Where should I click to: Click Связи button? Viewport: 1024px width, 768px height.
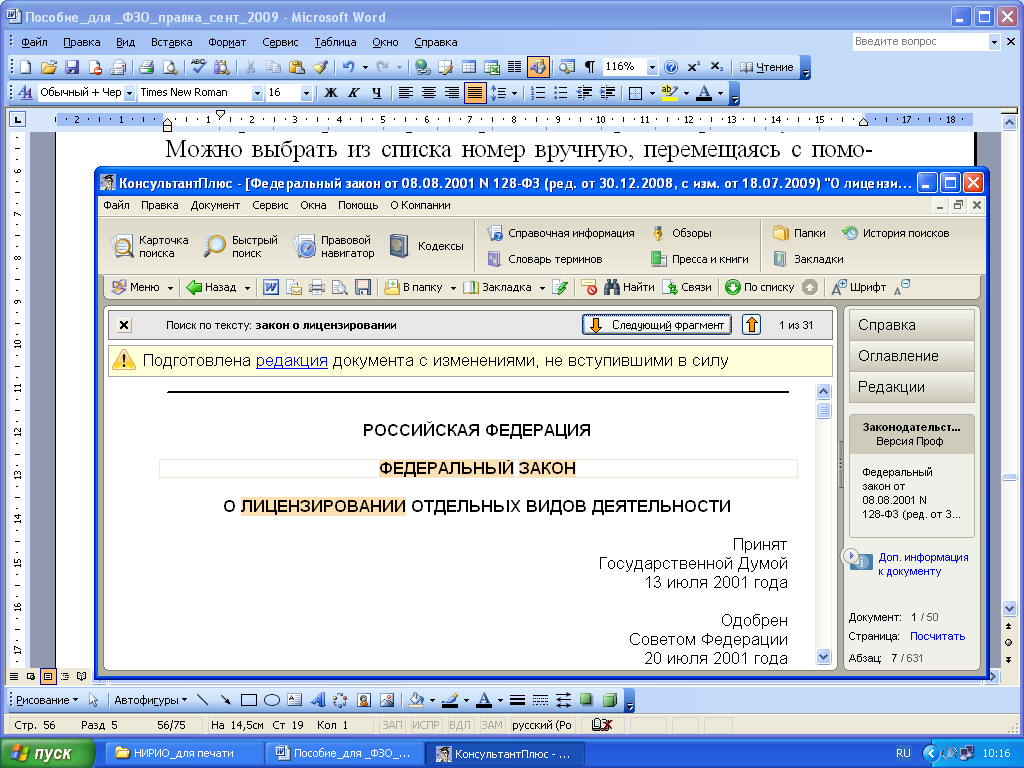(687, 287)
